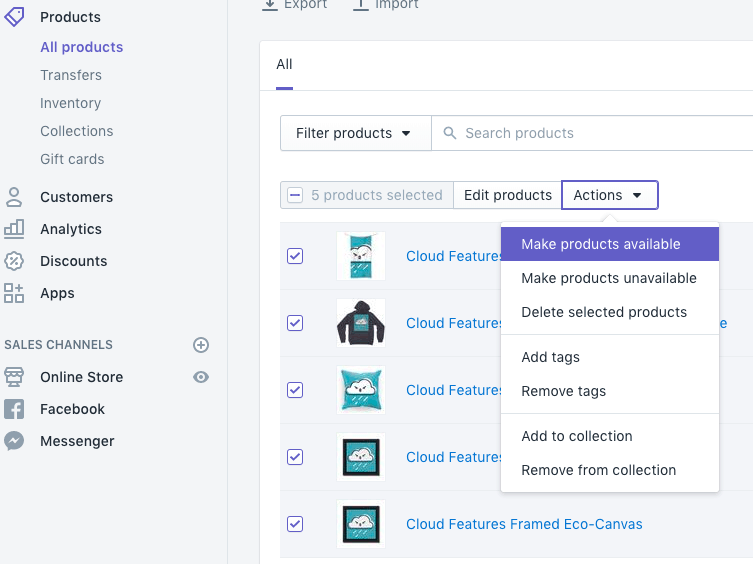Viewport: 753px width, 564px height.
Task: Uncheck the Cloud Features Framed Eco-Canvas checkbox
Action: tap(295, 524)
